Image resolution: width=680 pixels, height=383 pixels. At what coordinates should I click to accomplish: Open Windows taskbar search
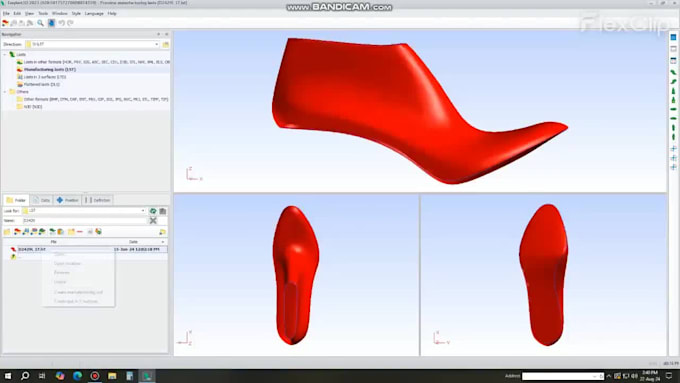25,376
